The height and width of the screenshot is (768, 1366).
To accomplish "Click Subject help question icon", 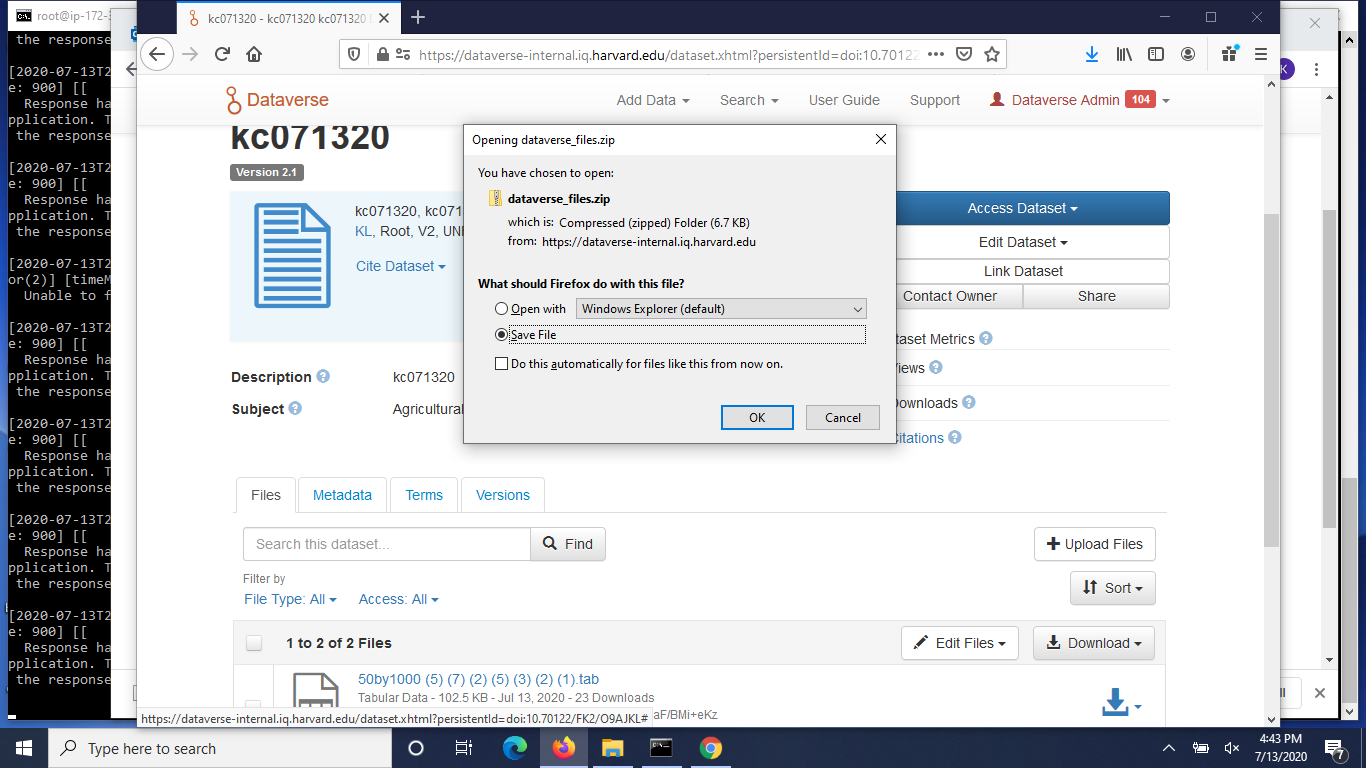I will pyautogui.click(x=295, y=409).
